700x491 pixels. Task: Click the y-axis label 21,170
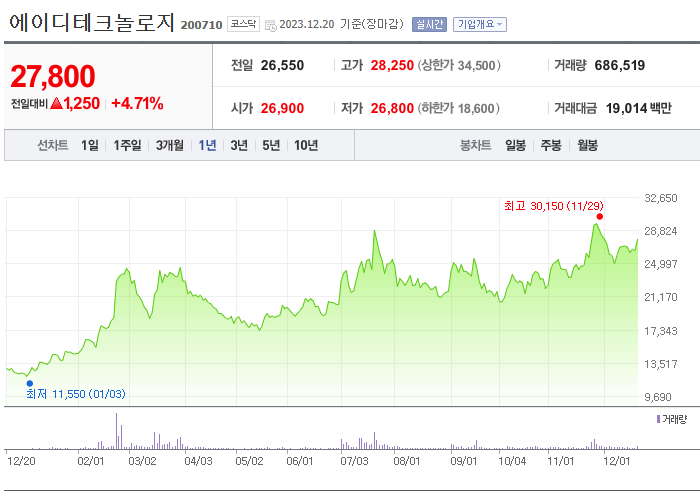click(x=661, y=297)
